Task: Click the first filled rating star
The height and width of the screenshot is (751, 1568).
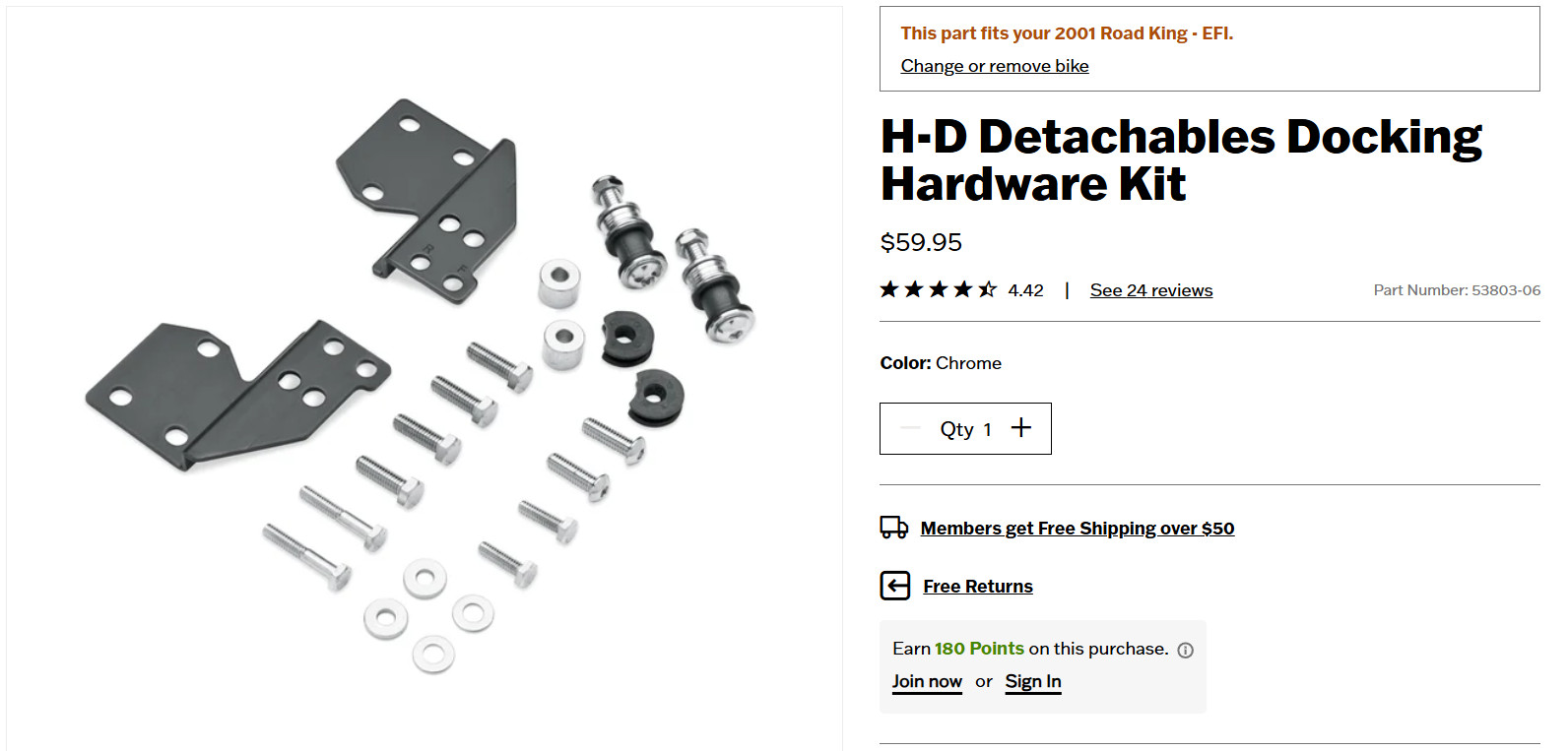Action: coord(889,289)
